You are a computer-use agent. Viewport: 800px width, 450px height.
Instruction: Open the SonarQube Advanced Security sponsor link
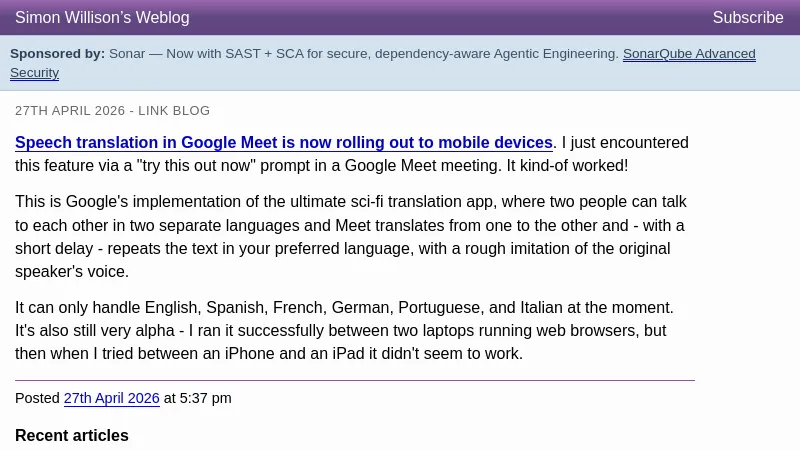coord(688,54)
